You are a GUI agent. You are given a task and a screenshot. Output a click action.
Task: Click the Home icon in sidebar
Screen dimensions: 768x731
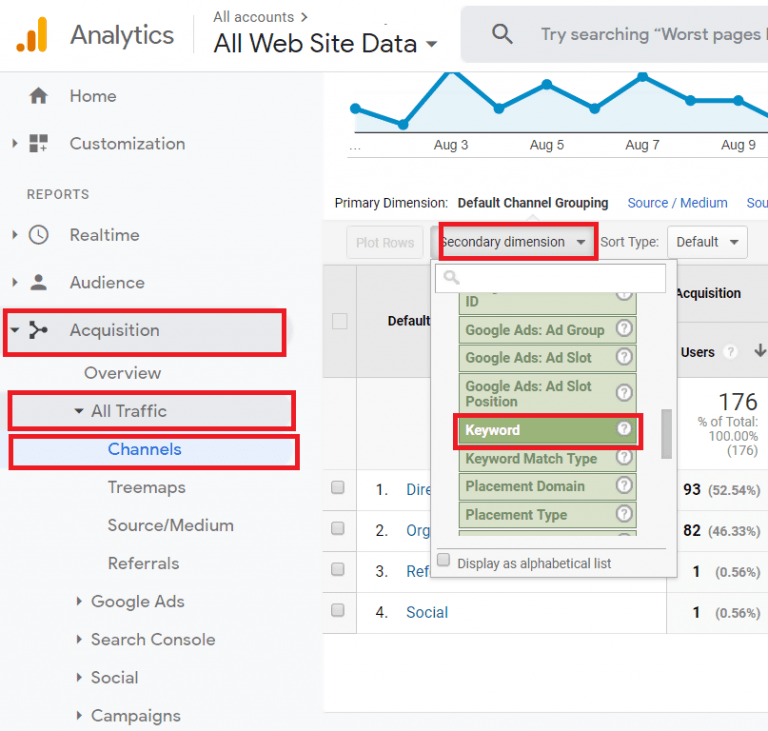(x=38, y=96)
